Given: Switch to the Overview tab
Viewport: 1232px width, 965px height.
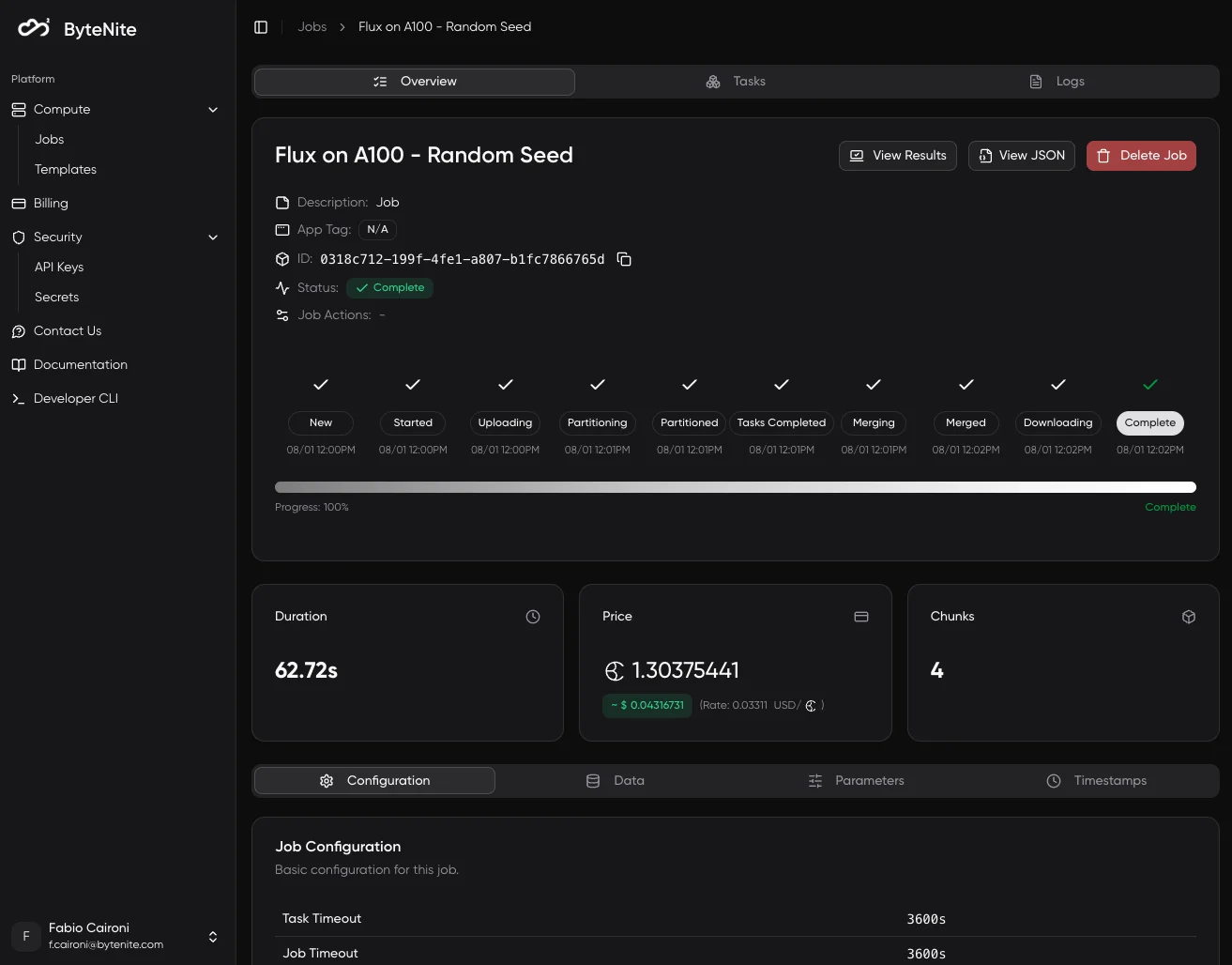Looking at the screenshot, I should tap(415, 82).
